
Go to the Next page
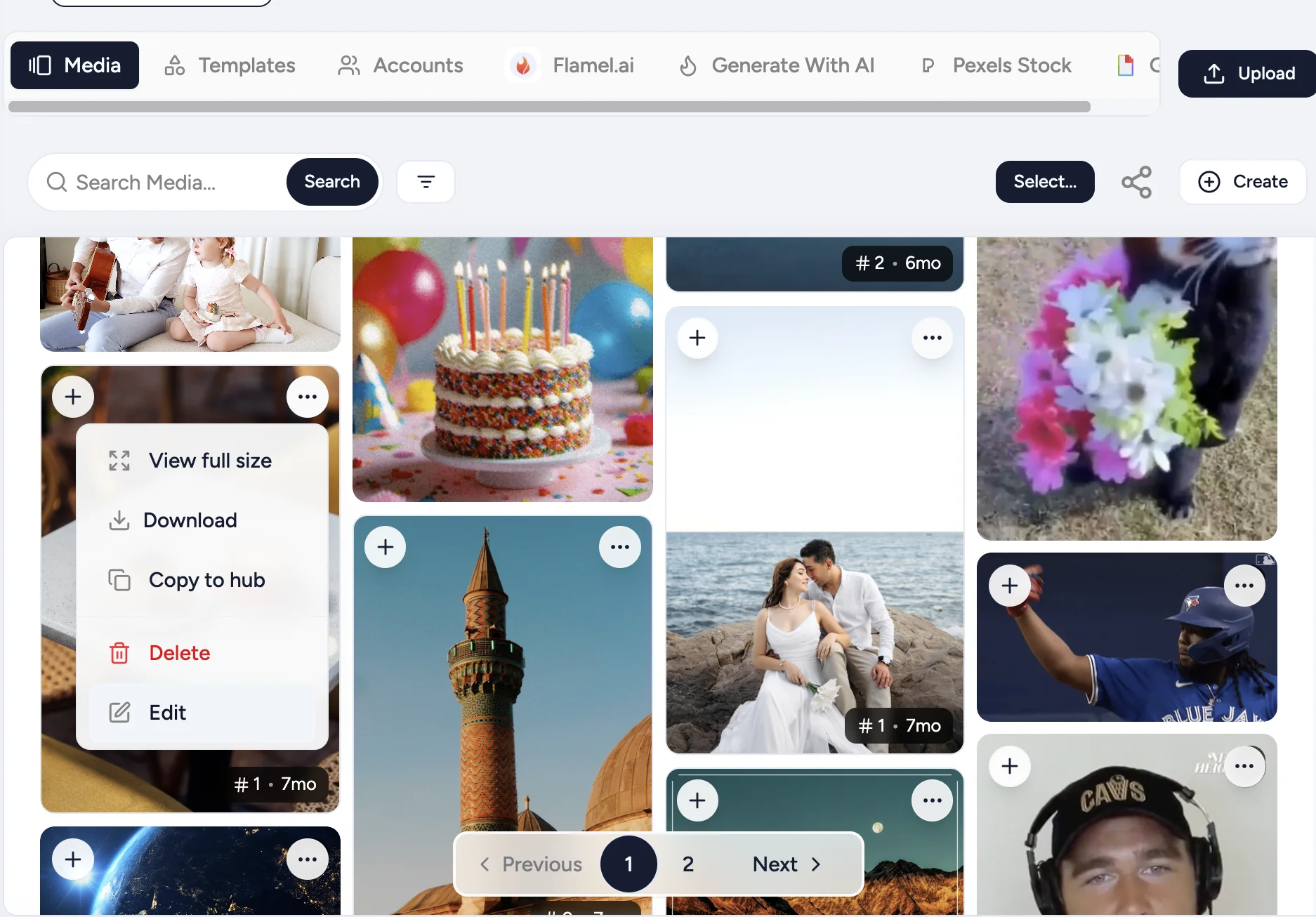point(787,864)
